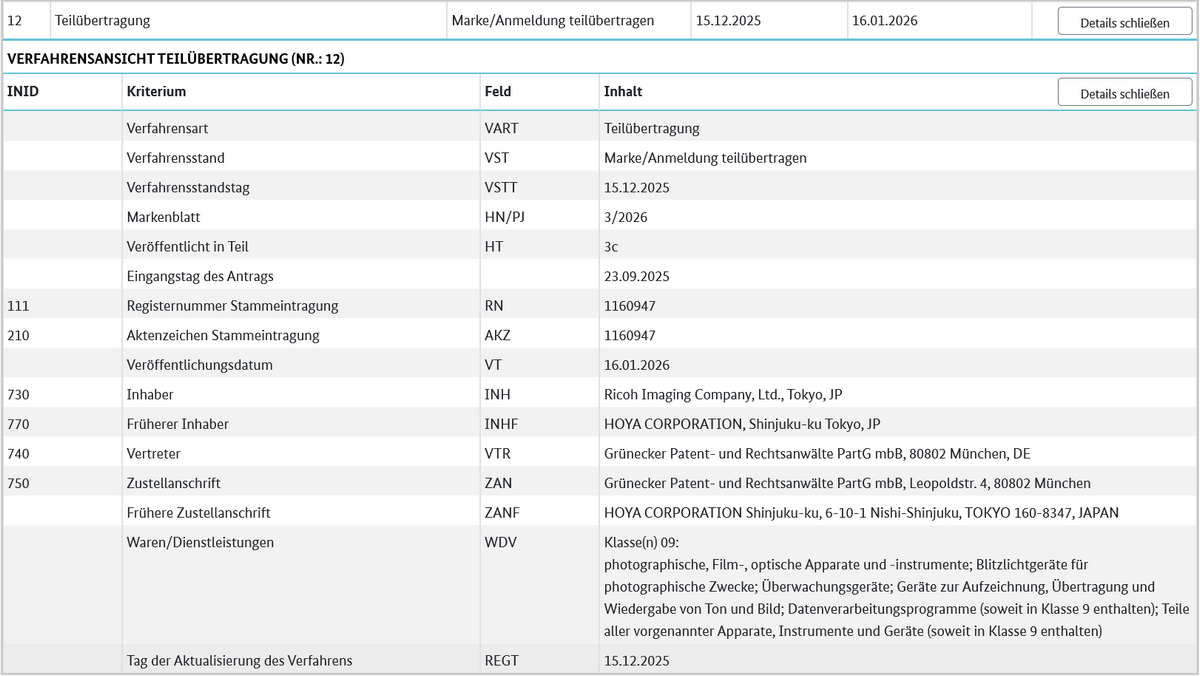Click the Verfahrensstand criterion label

[x=175, y=158]
